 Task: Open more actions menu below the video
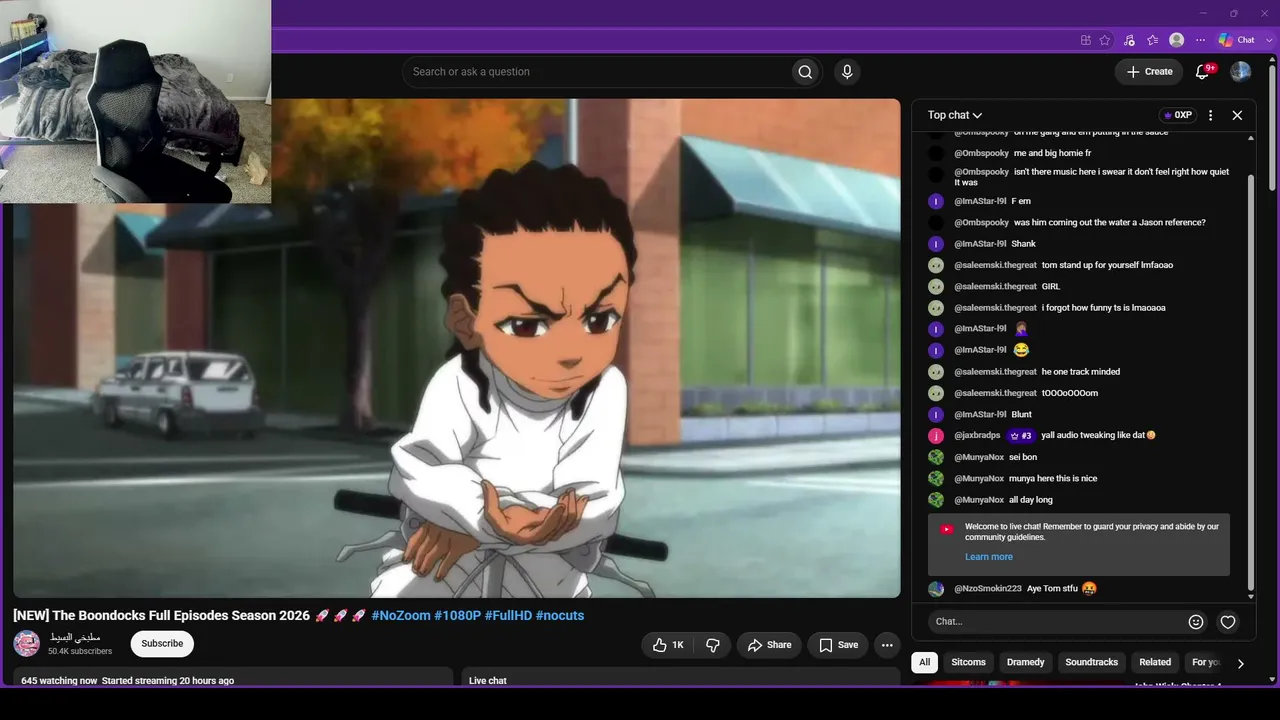tap(887, 645)
